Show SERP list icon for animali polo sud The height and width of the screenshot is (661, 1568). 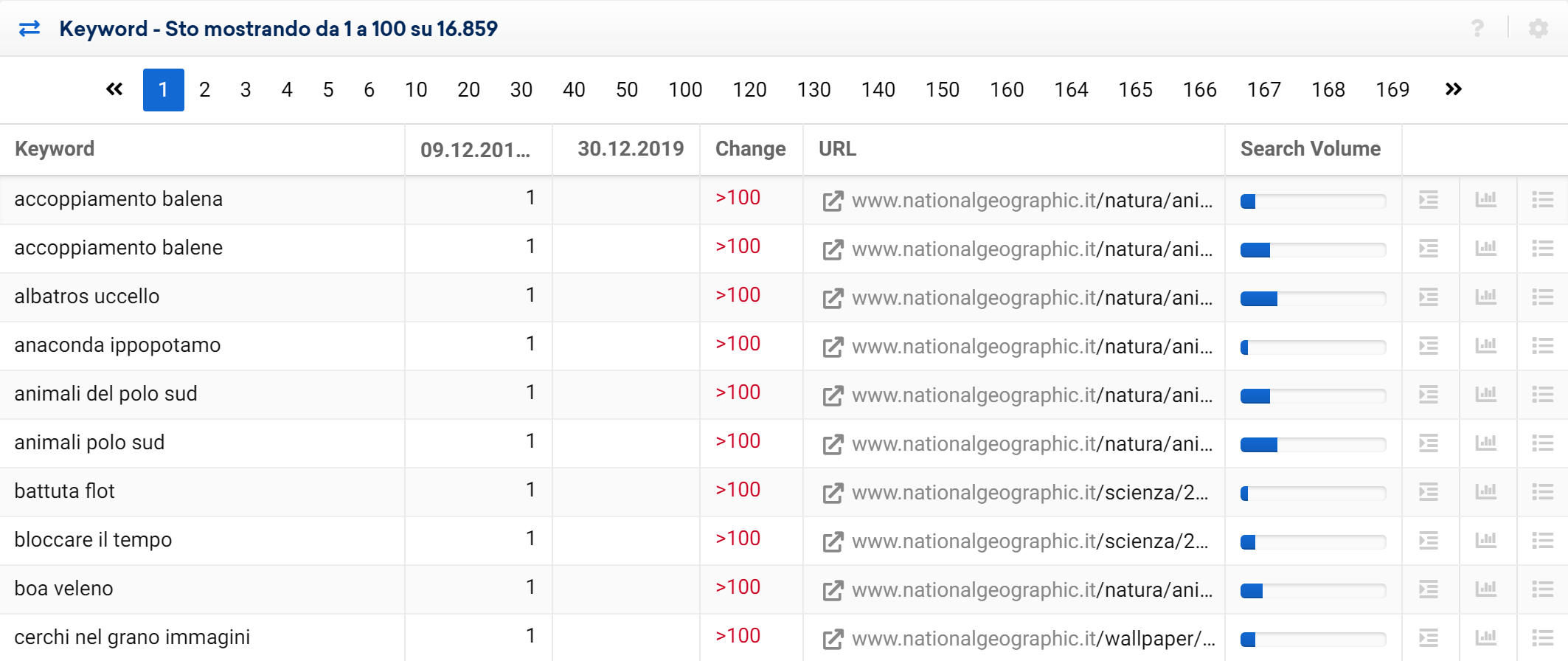click(x=1429, y=443)
